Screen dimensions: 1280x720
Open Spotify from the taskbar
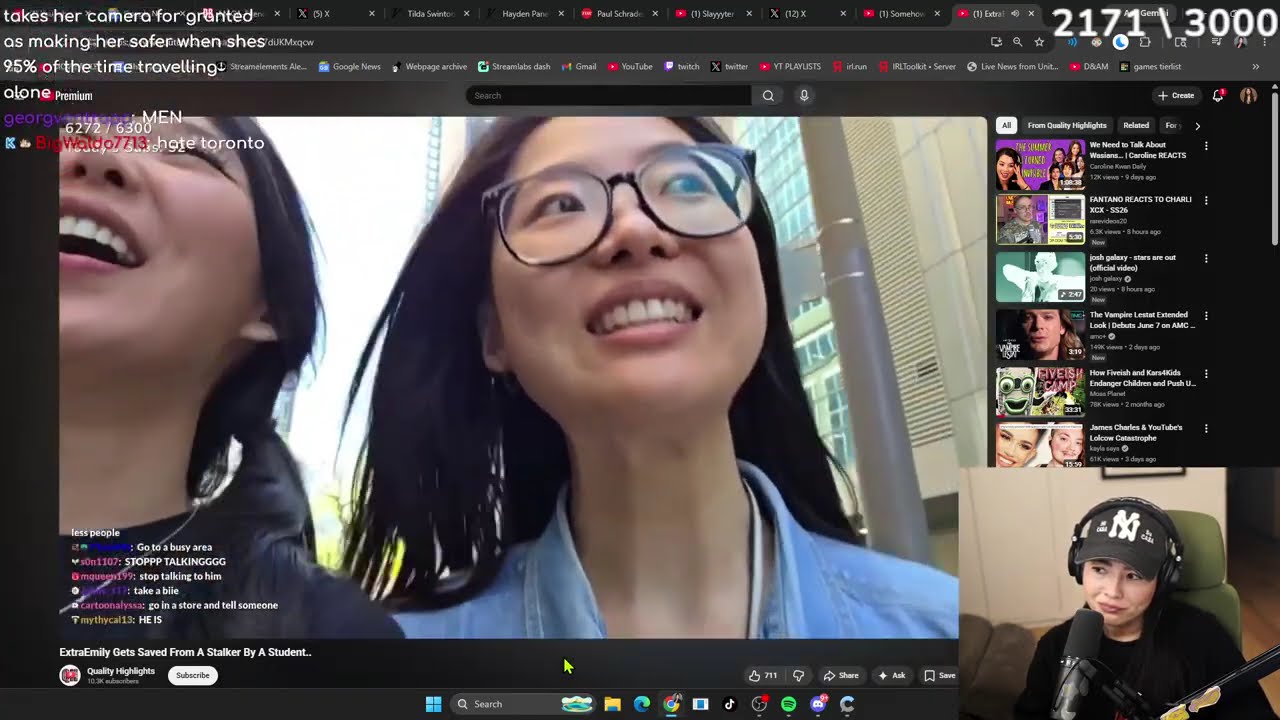788,704
